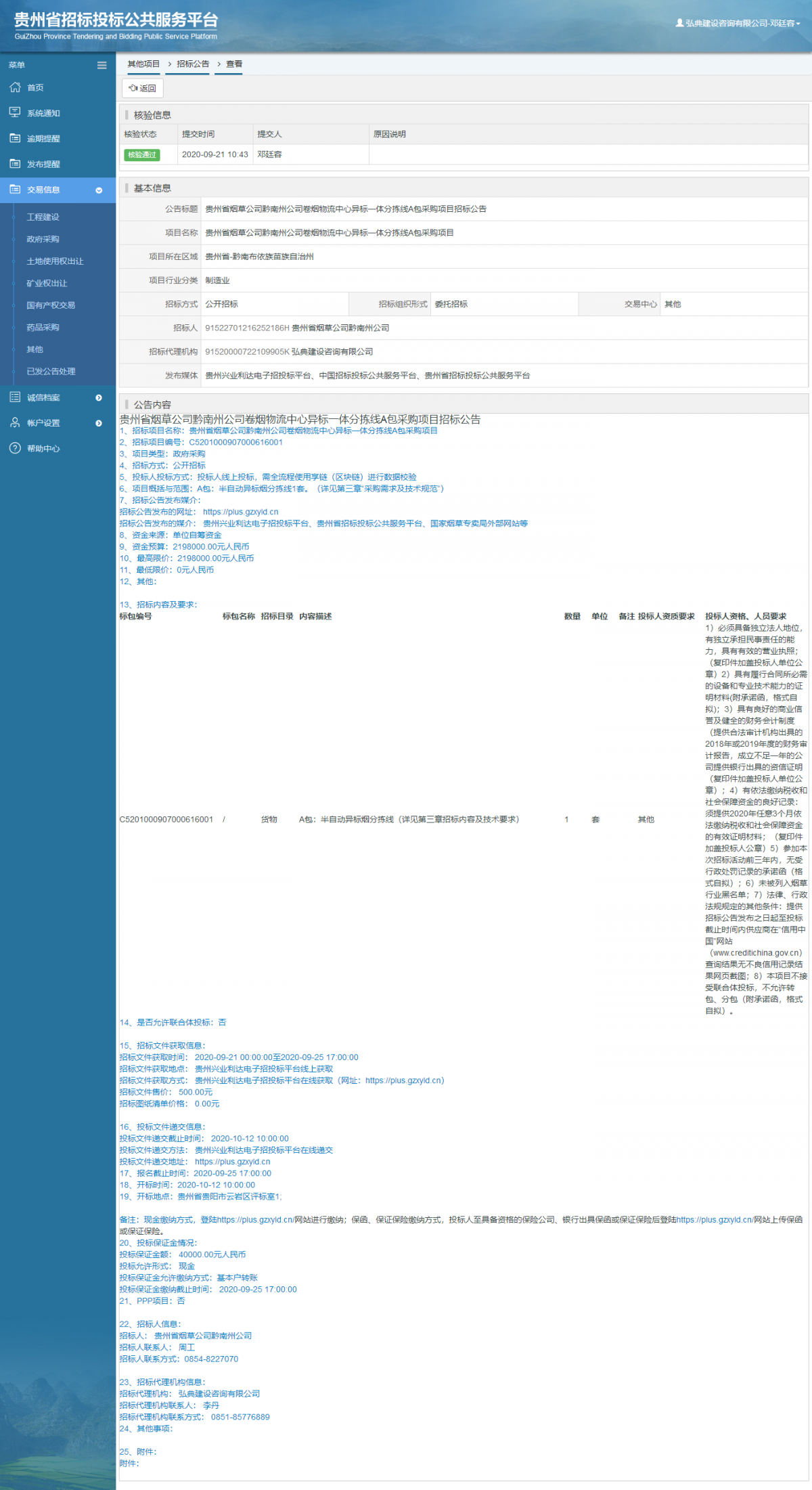Open system notifications monitor icon
This screenshot has height=1490, width=812.
tap(15, 112)
